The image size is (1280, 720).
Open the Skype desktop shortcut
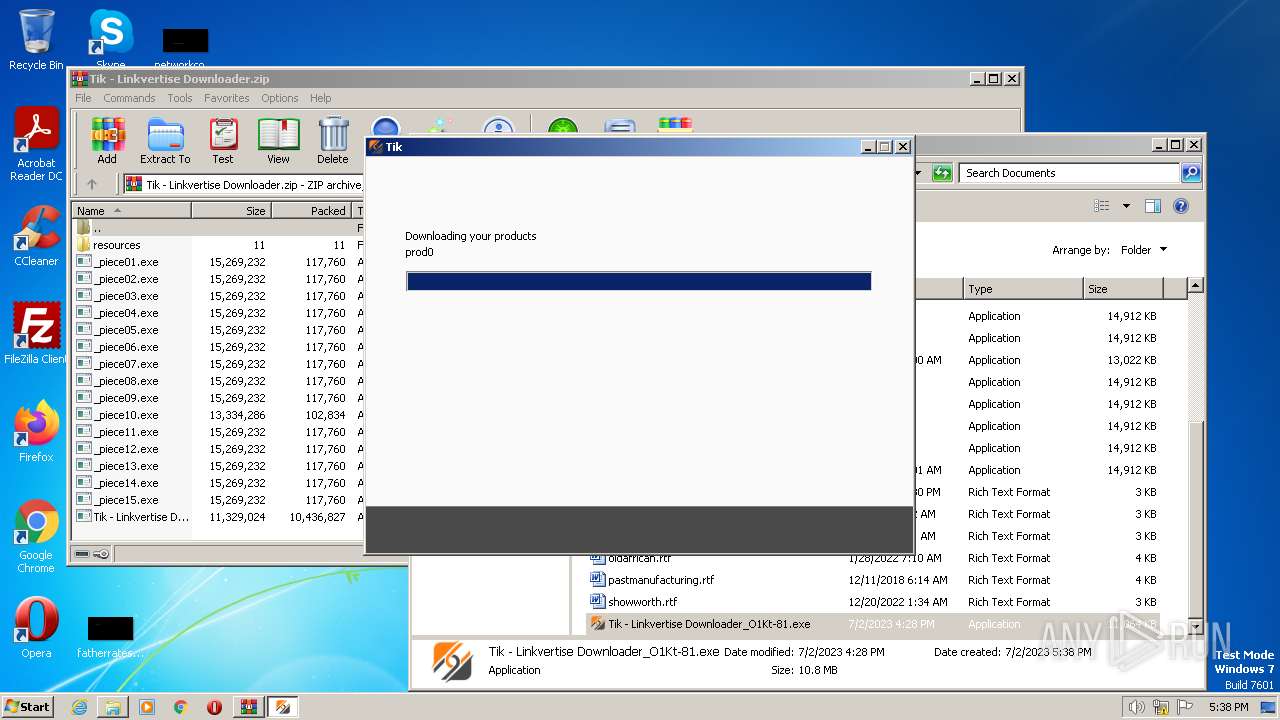tap(110, 38)
